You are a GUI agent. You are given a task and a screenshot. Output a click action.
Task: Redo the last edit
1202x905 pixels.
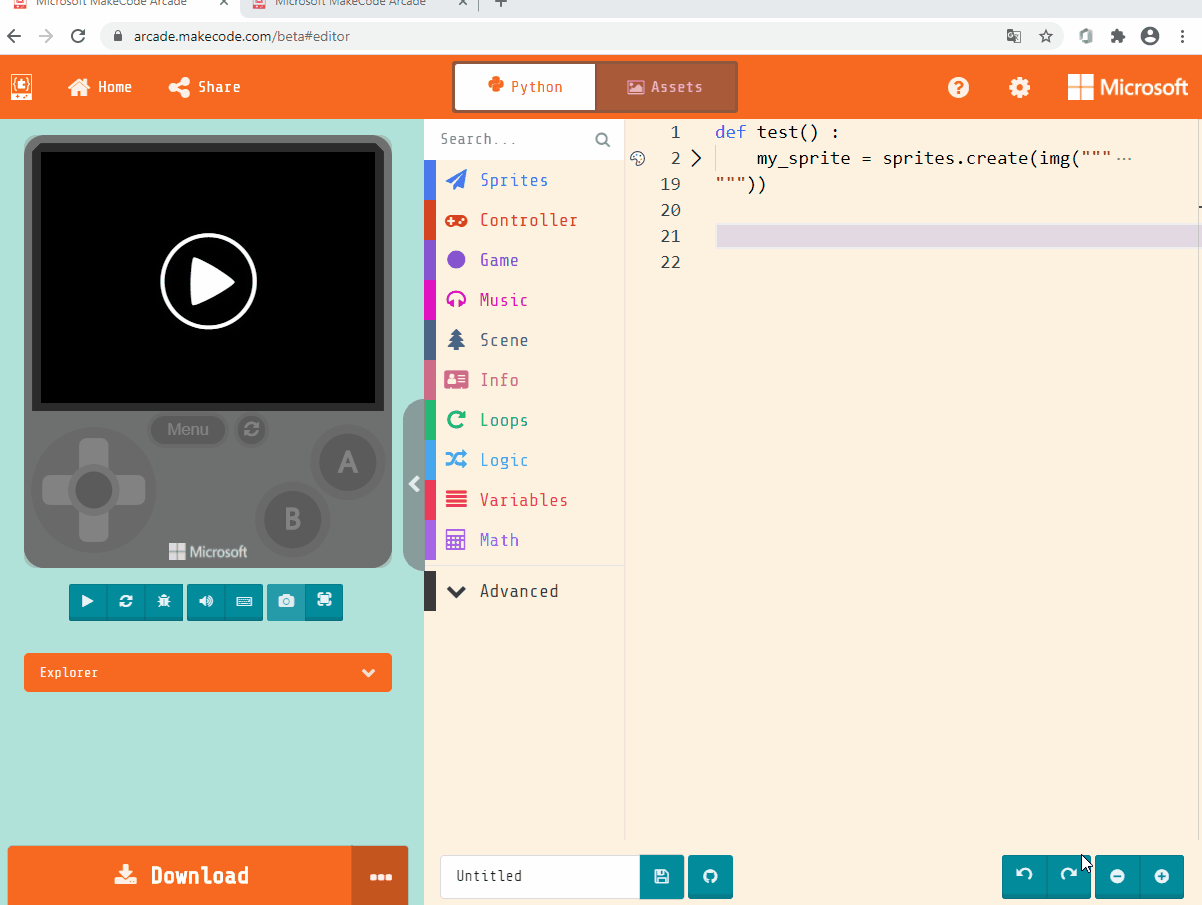point(1069,876)
